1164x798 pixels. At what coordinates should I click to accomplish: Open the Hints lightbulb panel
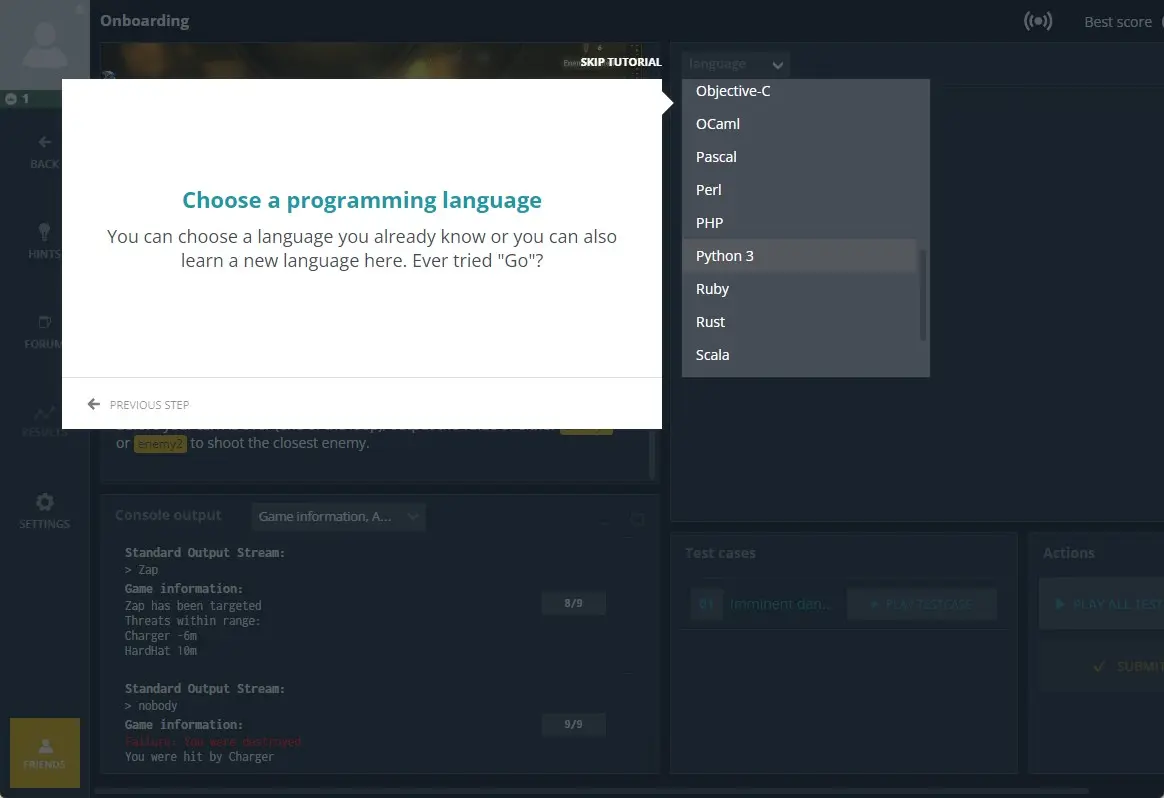pos(45,241)
